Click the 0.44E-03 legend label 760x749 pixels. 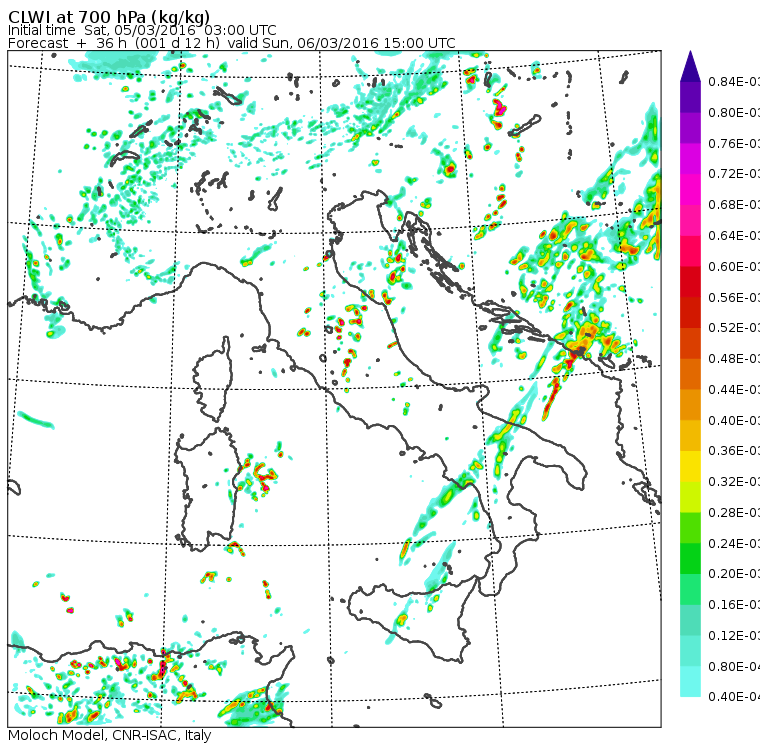pyautogui.click(x=734, y=390)
